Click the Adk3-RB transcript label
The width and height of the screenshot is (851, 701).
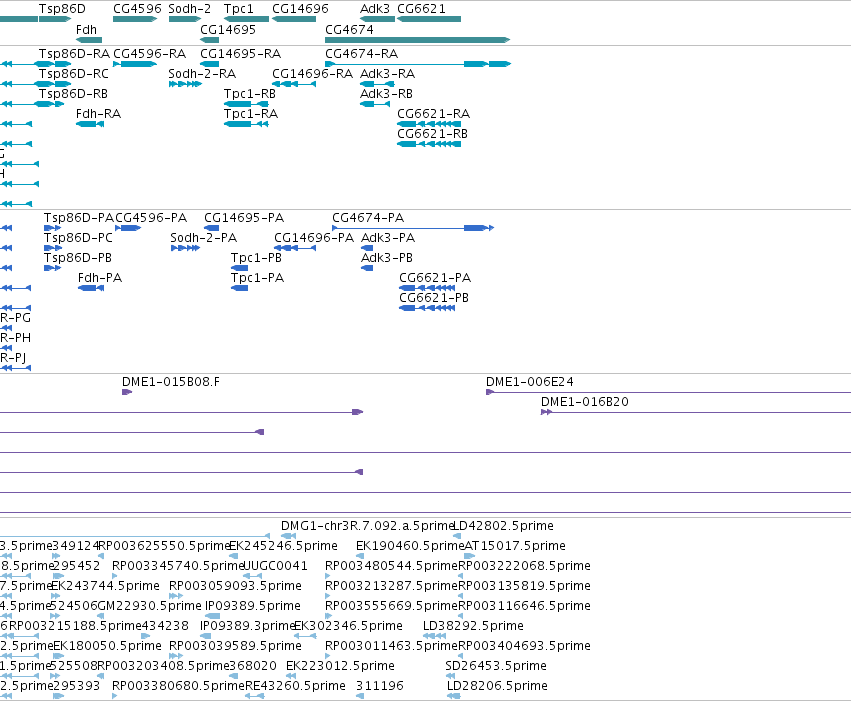pyautogui.click(x=386, y=93)
